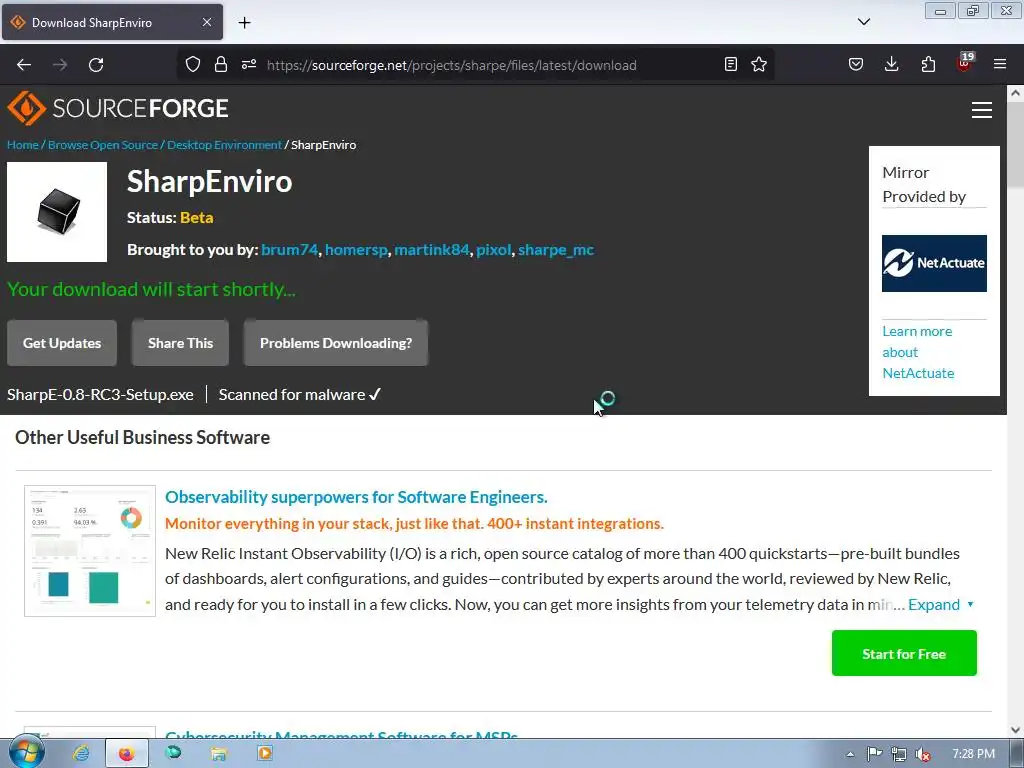Go back using the browser back arrow
1024x768 pixels.
coord(24,65)
